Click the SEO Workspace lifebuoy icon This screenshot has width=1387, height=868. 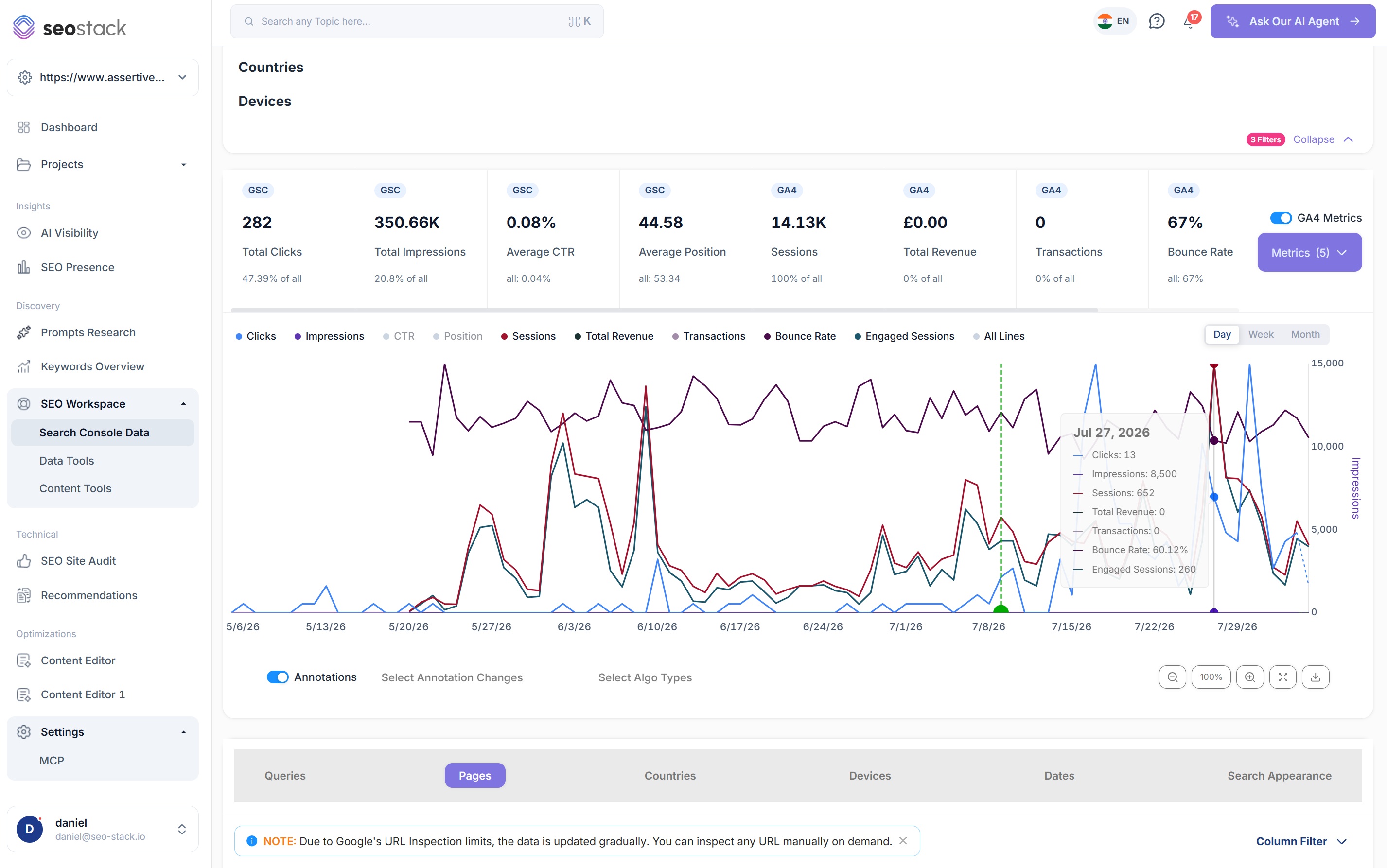click(23, 404)
